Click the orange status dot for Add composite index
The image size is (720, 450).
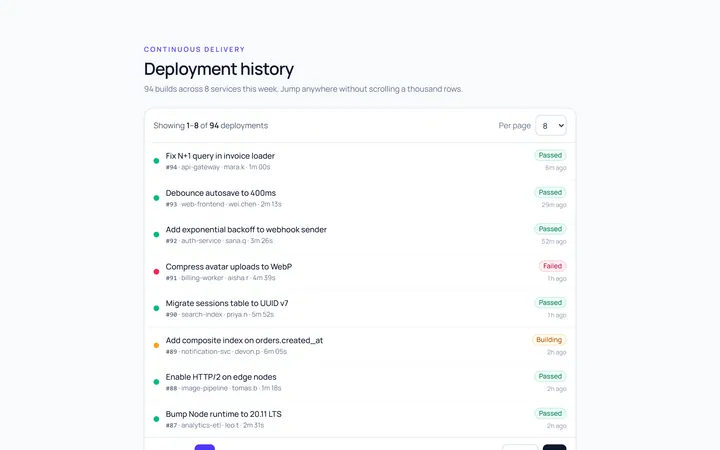click(156, 345)
